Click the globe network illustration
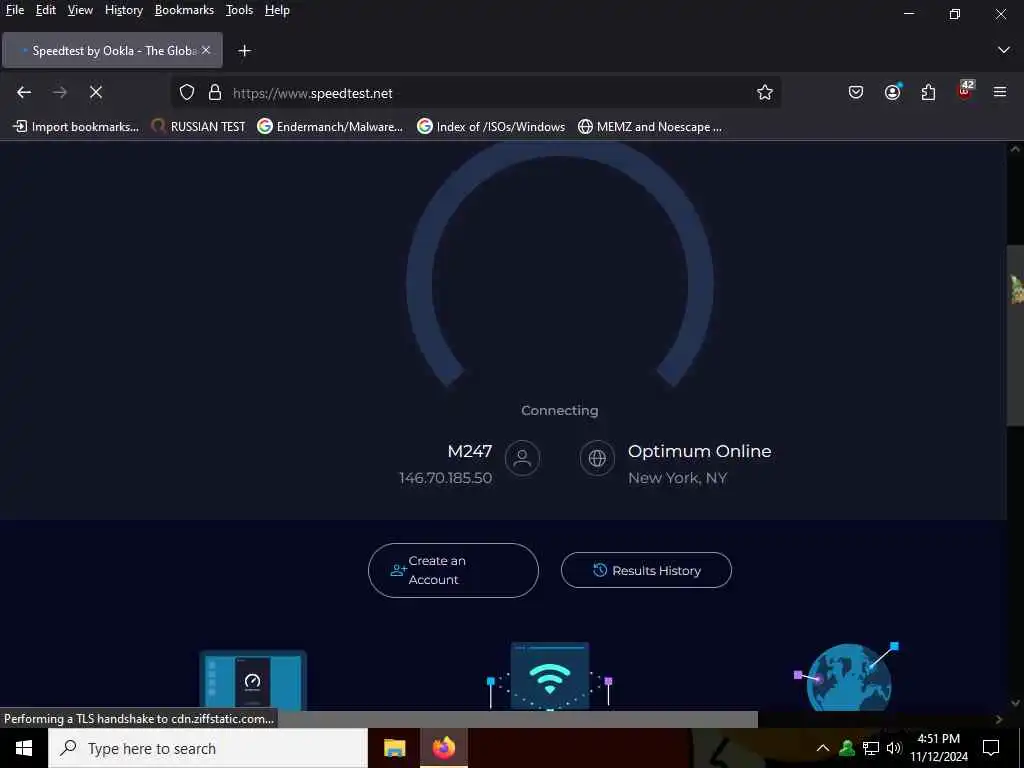Image resolution: width=1024 pixels, height=768 pixels. [846, 677]
